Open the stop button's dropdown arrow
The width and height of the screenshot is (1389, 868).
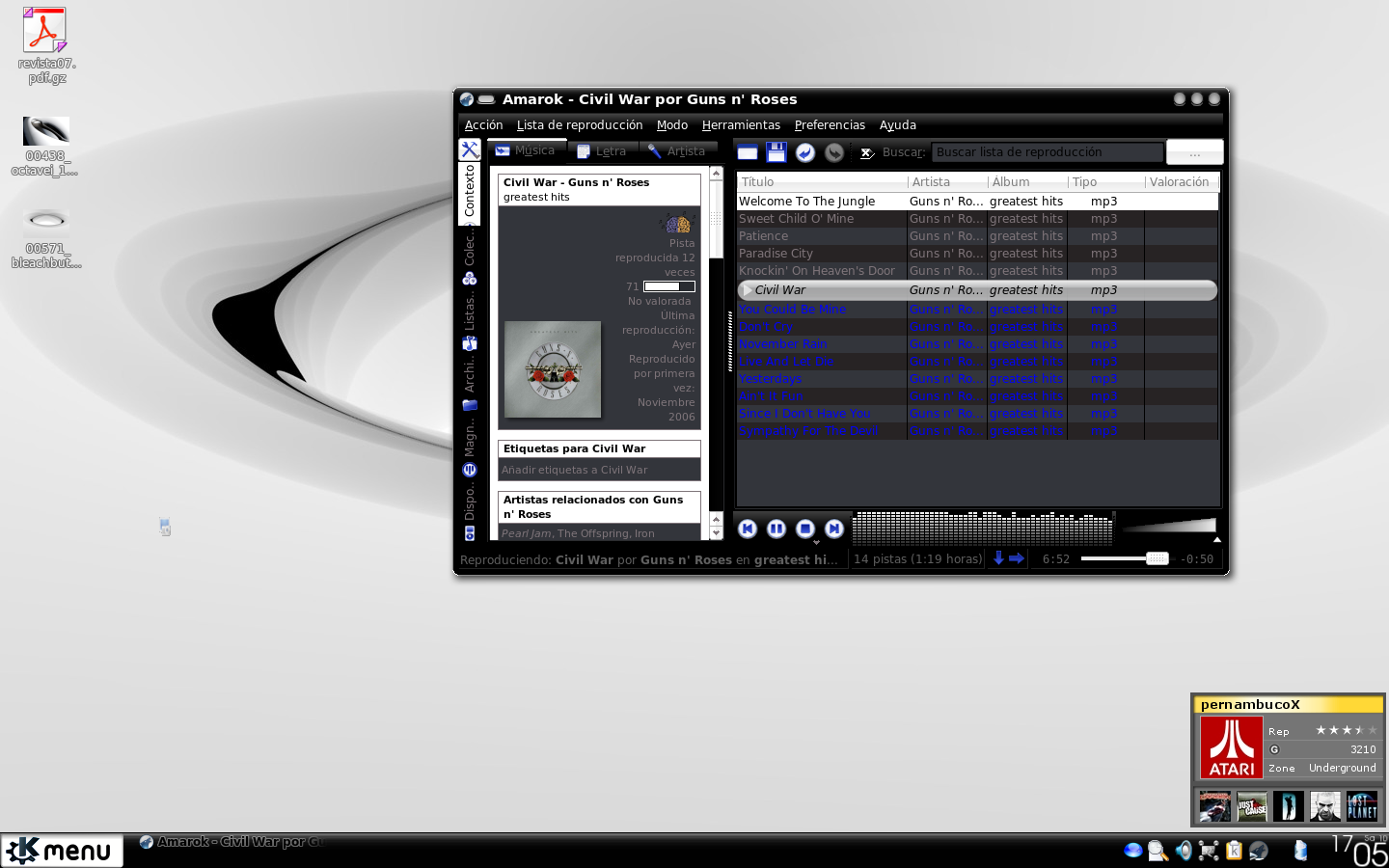816,542
